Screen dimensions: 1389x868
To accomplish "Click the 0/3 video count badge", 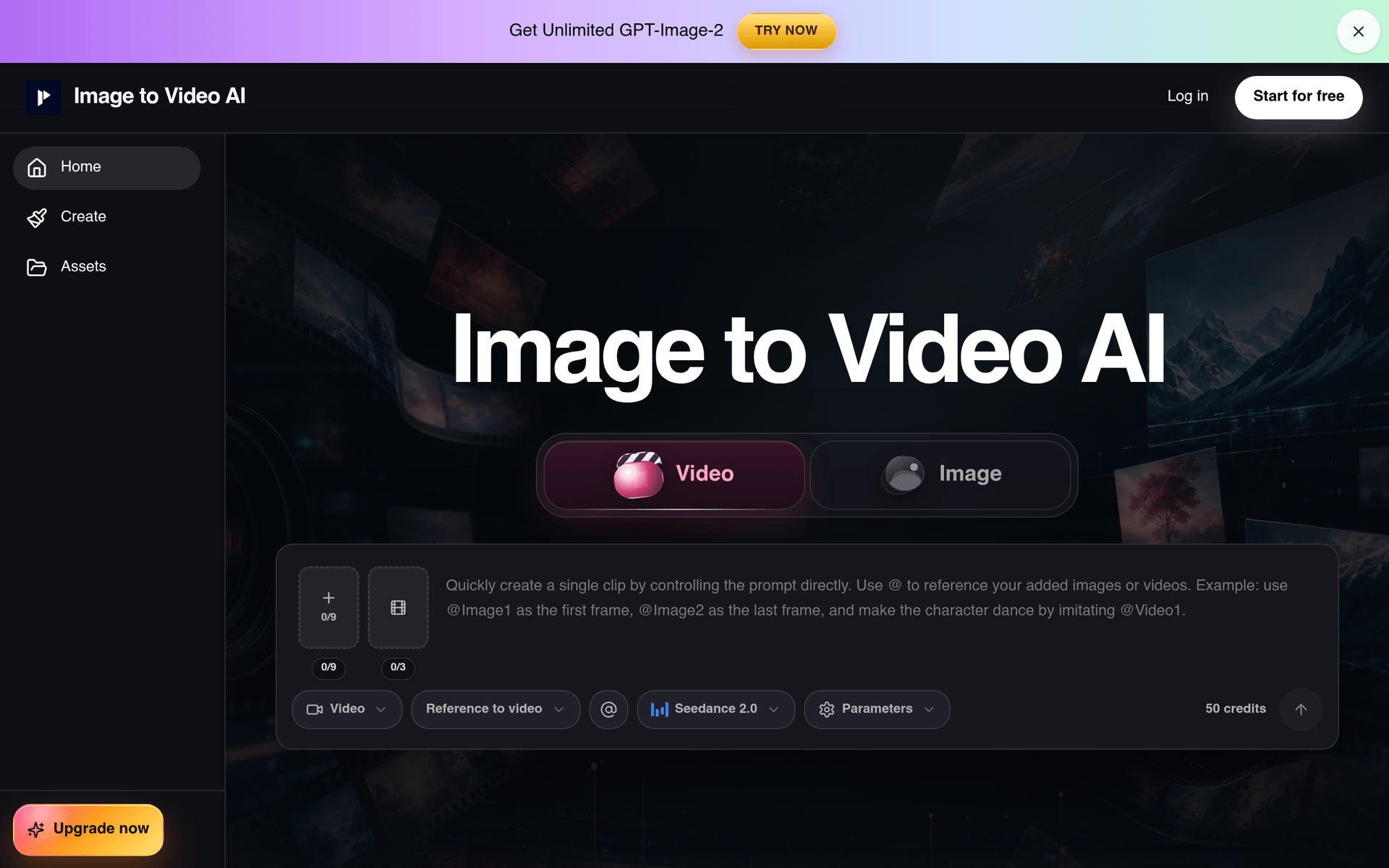I will point(398,667).
